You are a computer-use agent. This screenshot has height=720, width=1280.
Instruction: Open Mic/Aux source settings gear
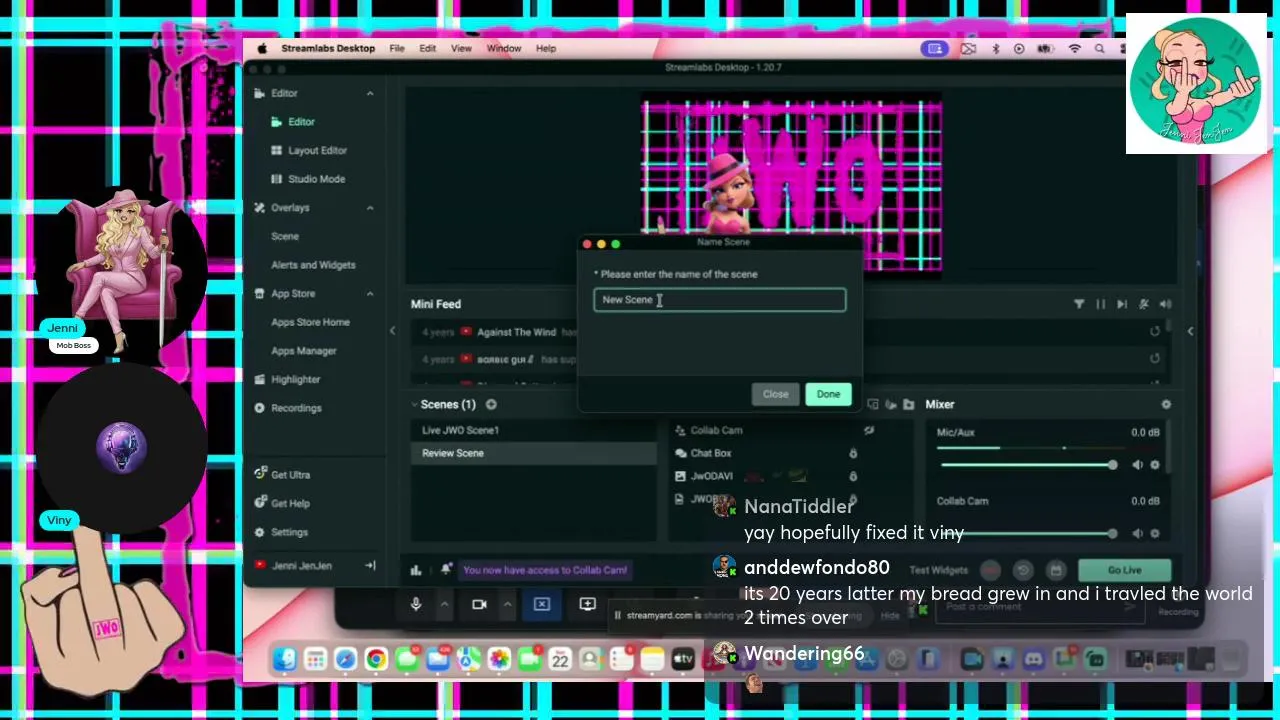point(1155,465)
